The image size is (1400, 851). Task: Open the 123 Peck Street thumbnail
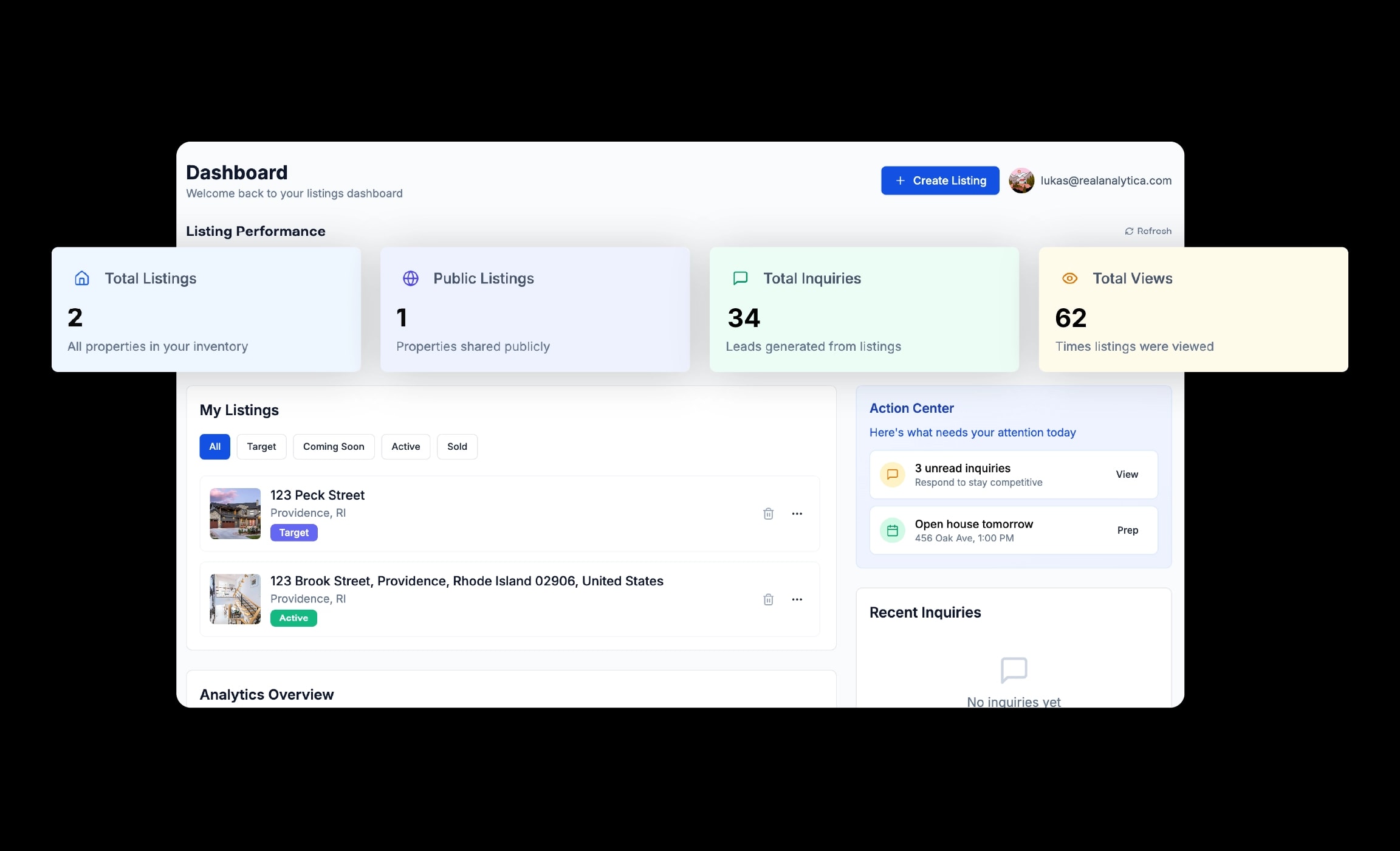pyautogui.click(x=235, y=514)
